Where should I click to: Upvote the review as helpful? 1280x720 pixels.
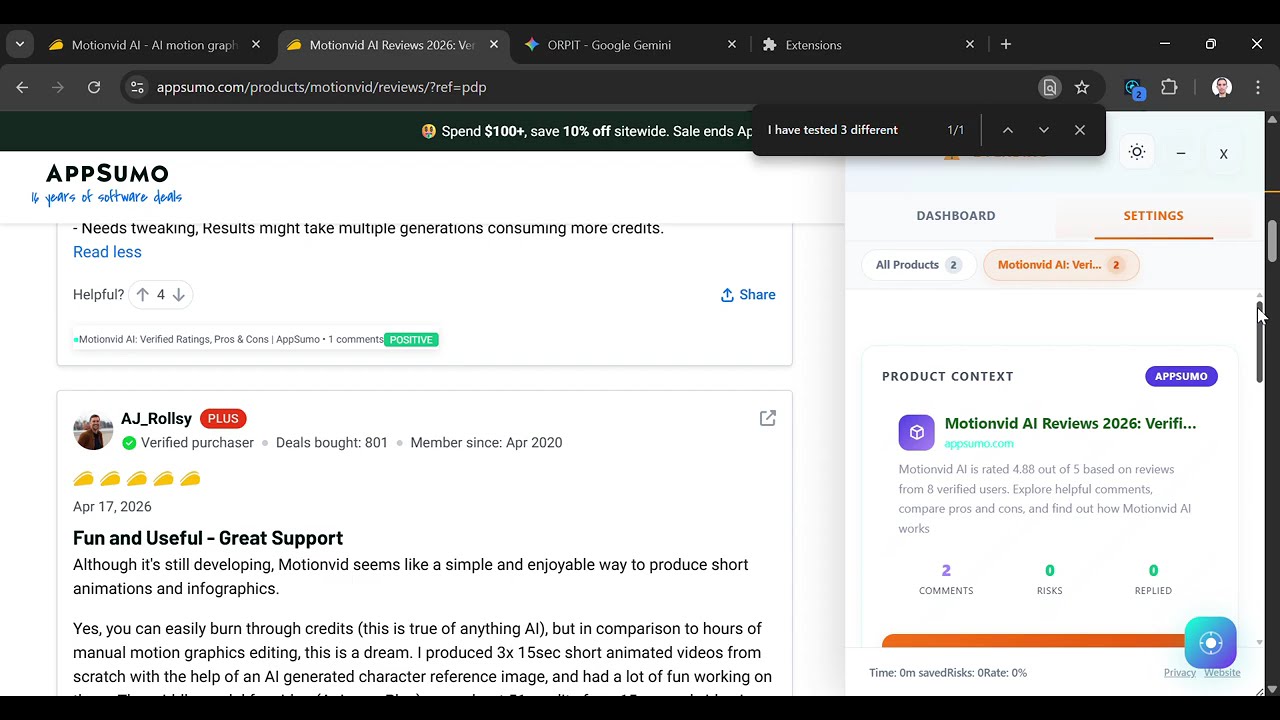(x=143, y=295)
